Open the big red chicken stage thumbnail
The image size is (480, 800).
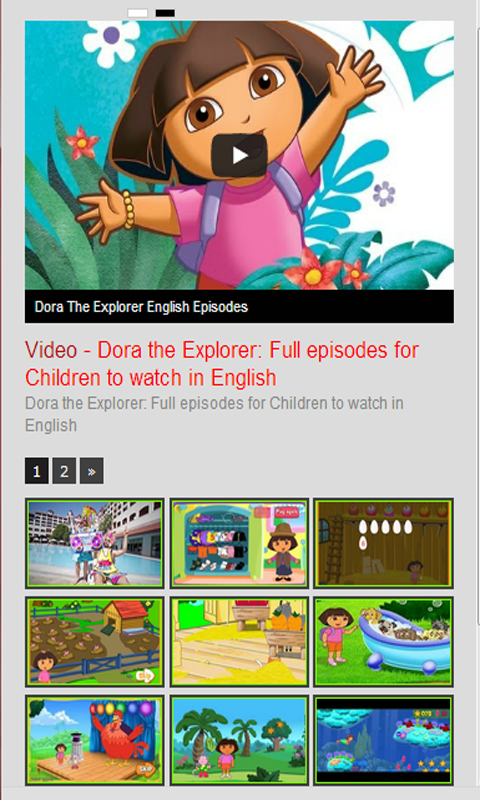[95, 740]
